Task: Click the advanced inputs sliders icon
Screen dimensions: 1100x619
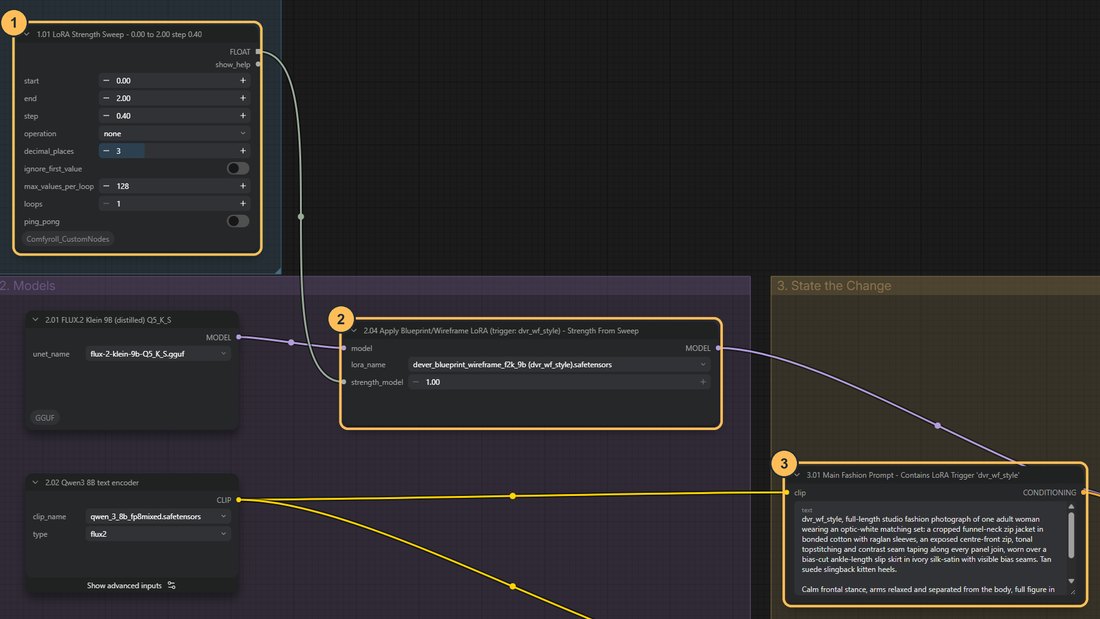Action: tap(172, 585)
